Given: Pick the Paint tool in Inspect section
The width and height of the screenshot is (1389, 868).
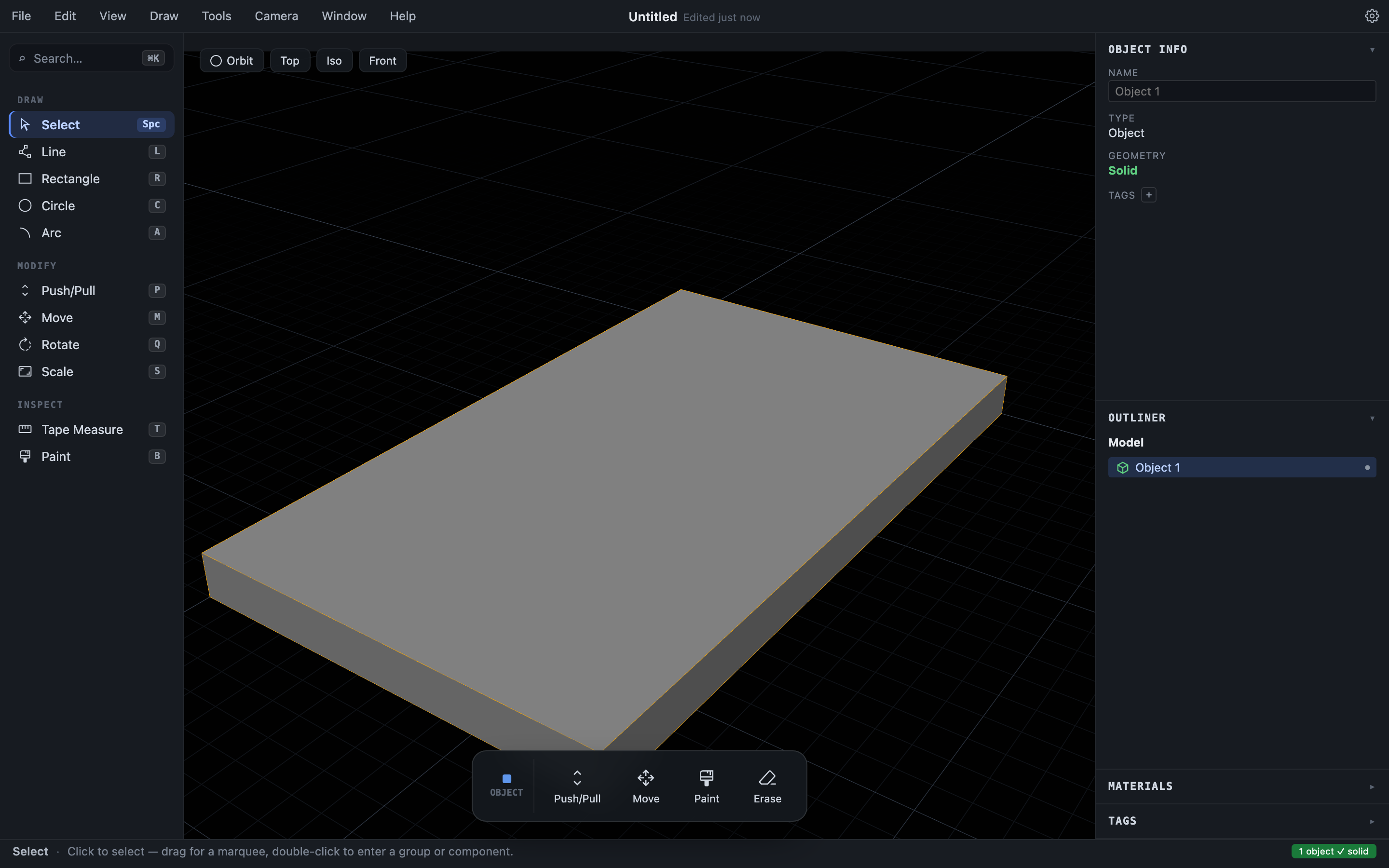Looking at the screenshot, I should 92,456.
